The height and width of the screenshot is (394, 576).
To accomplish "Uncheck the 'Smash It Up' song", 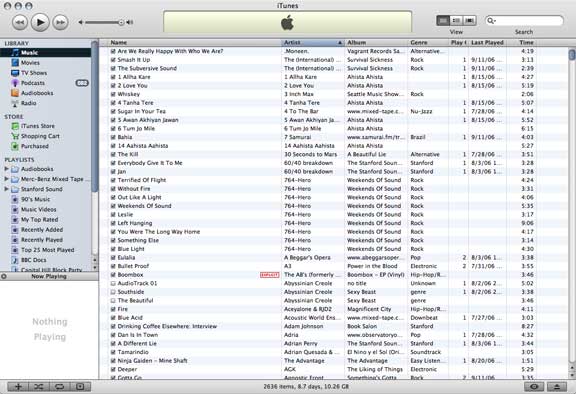I will pos(113,60).
